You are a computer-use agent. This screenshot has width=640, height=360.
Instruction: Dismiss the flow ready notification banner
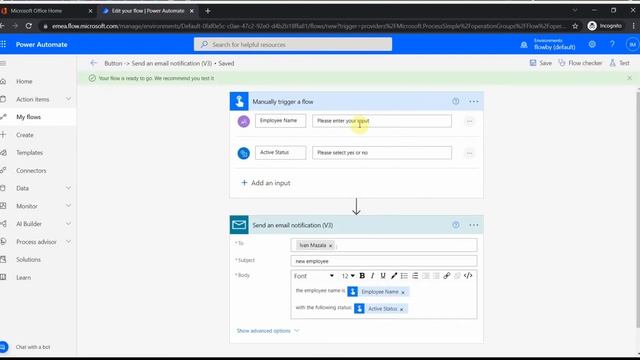click(629, 78)
